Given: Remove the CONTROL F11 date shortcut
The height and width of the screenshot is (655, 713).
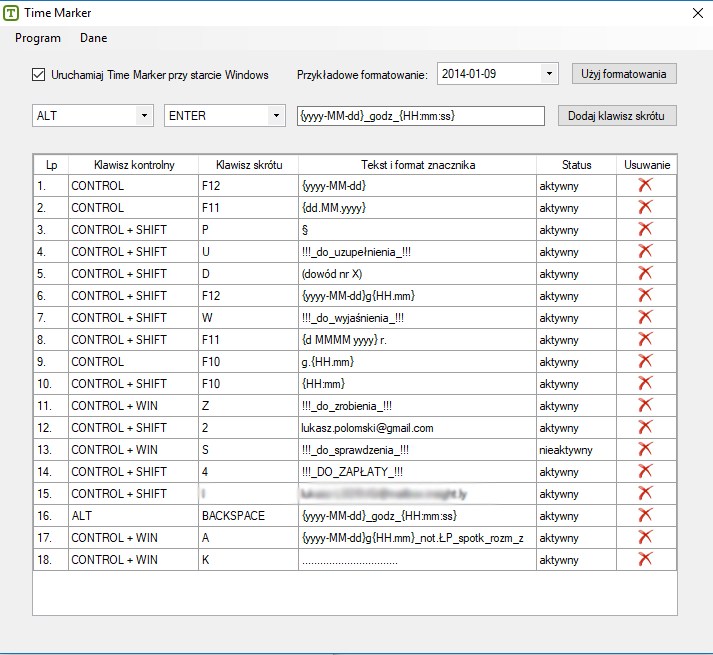Looking at the screenshot, I should [x=645, y=207].
